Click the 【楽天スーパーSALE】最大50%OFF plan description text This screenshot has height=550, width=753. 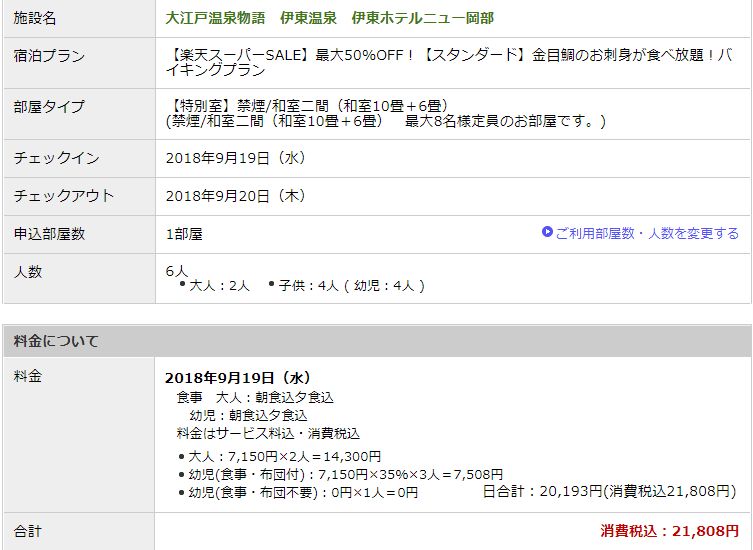[449, 62]
